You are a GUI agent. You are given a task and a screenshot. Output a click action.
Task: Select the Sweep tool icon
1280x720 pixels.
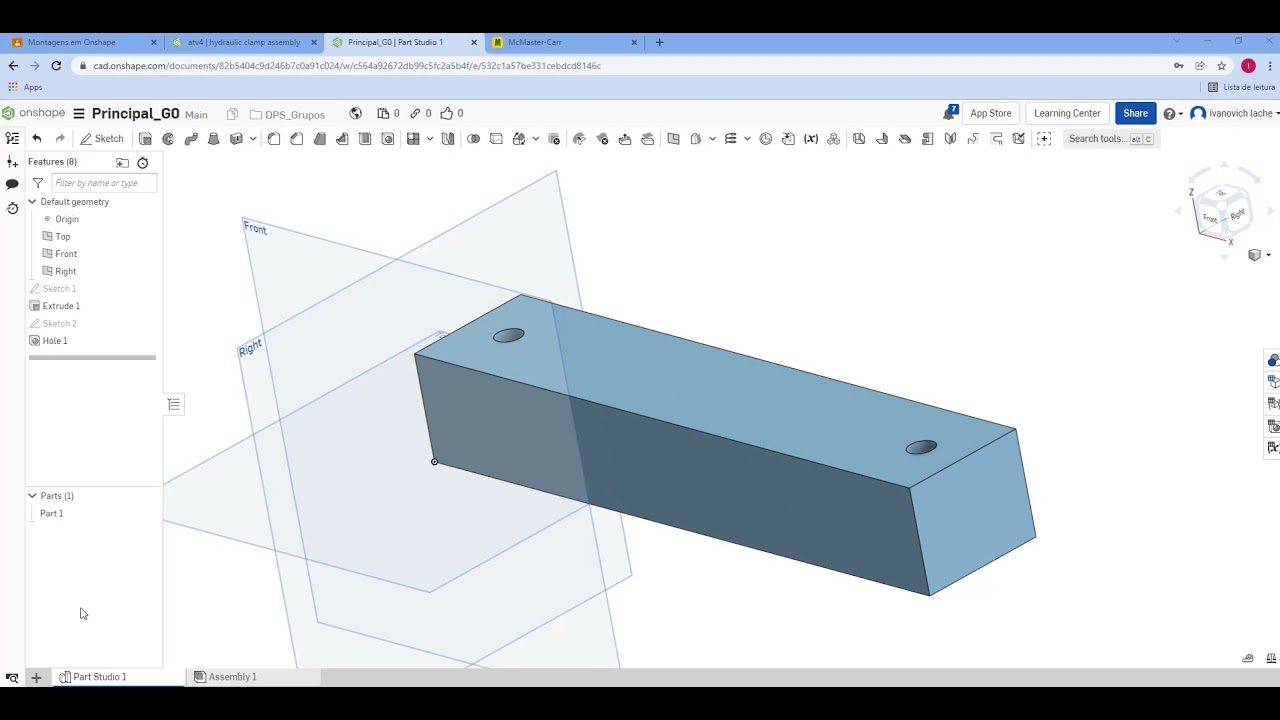pos(191,139)
